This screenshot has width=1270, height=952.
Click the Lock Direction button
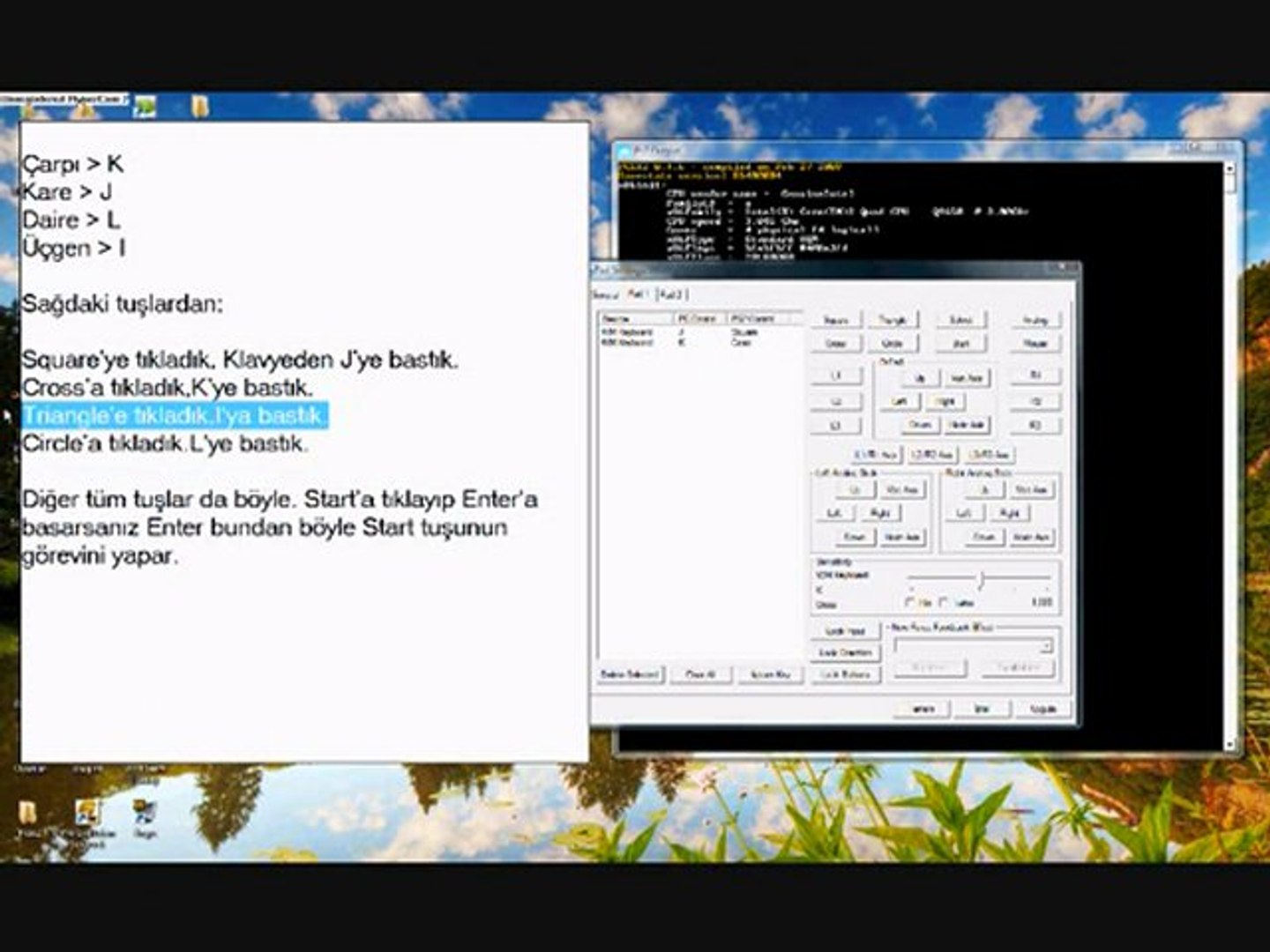click(845, 653)
